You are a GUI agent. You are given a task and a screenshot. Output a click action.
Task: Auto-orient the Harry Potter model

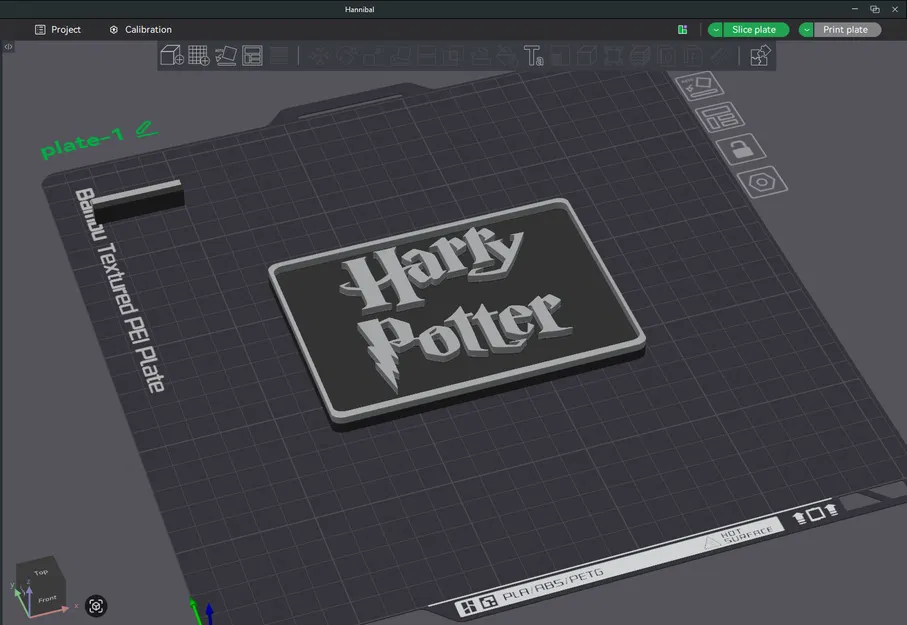click(225, 55)
